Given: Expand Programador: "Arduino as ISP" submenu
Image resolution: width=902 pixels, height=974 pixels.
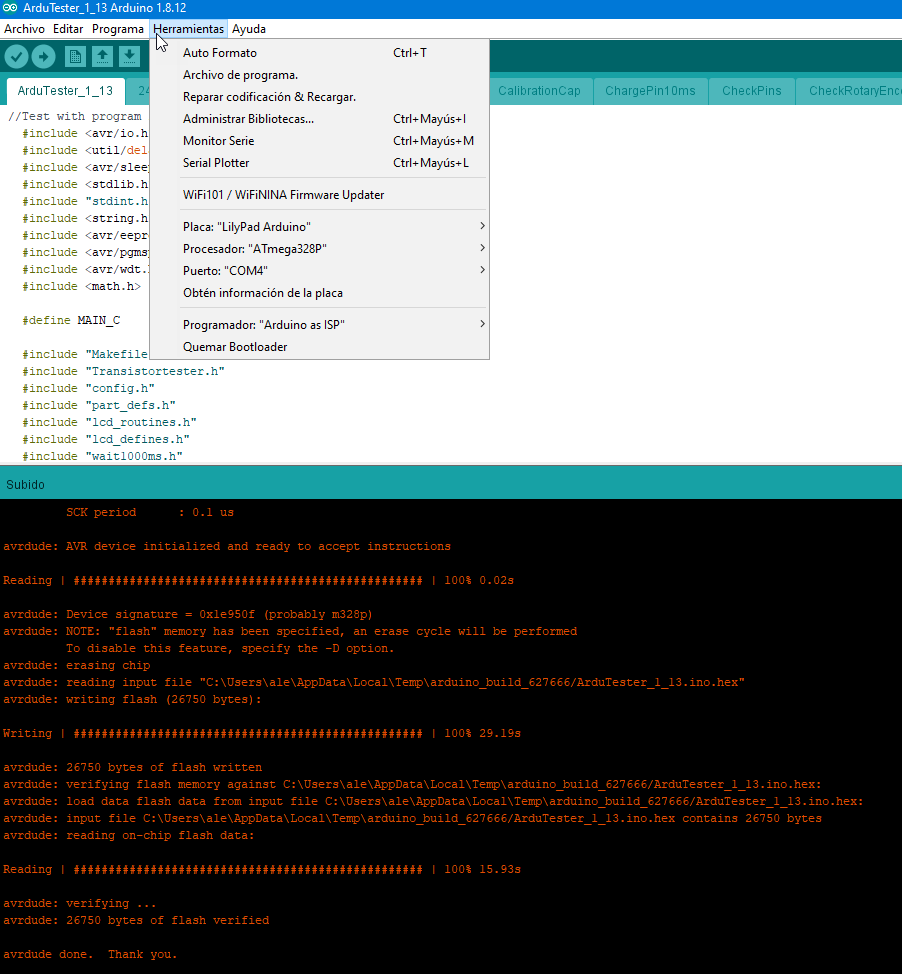Looking at the screenshot, I should coord(319,325).
